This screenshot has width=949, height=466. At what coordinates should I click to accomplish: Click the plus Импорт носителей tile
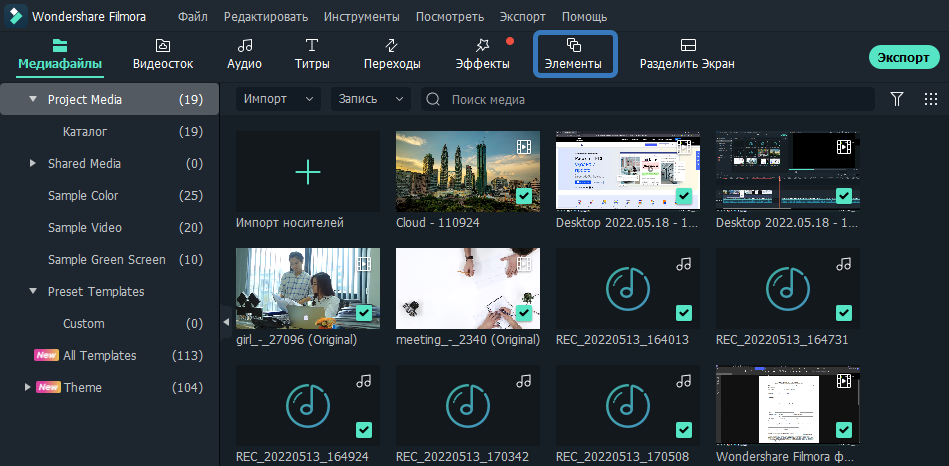tap(308, 171)
